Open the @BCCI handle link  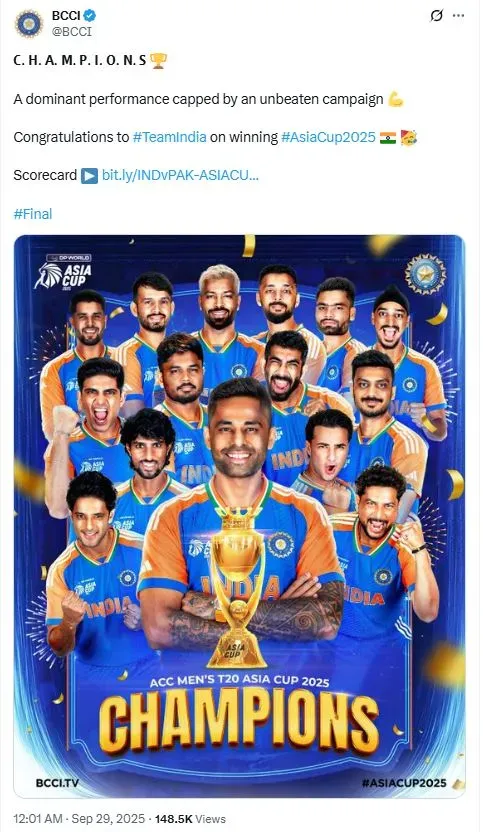72,32
